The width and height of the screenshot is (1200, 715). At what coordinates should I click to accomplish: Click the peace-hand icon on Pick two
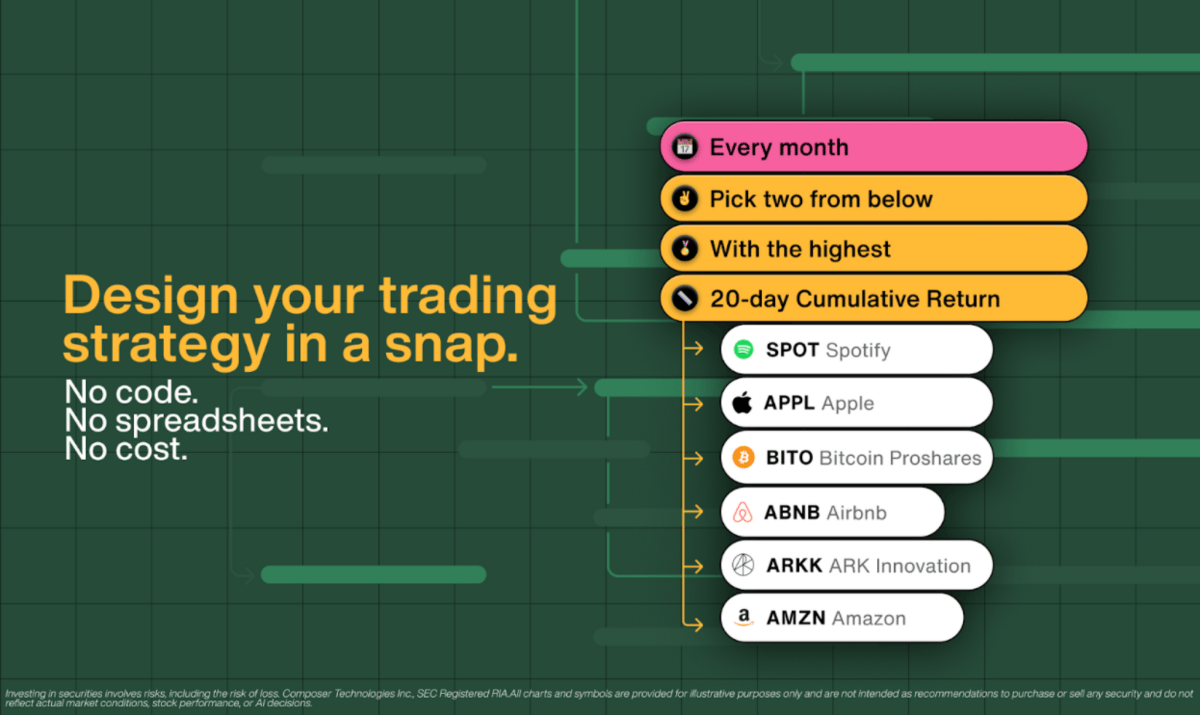(685, 198)
